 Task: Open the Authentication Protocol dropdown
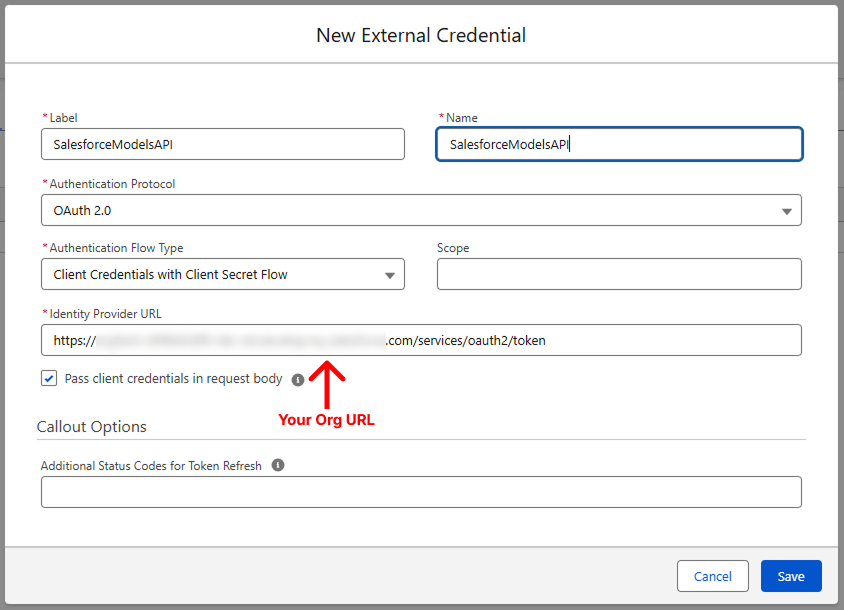pos(421,210)
